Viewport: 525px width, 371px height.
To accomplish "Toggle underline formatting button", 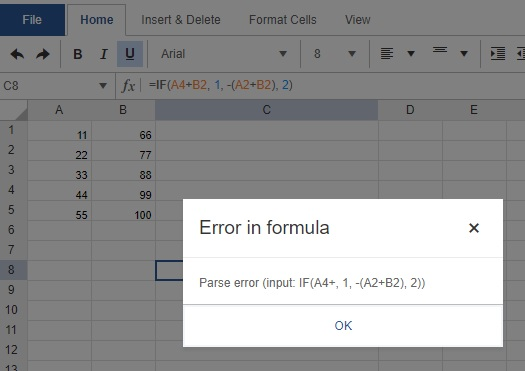I will tap(130, 54).
